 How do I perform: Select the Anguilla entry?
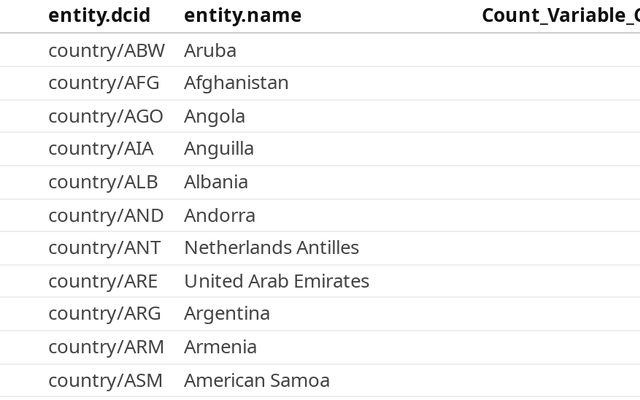coord(219,149)
